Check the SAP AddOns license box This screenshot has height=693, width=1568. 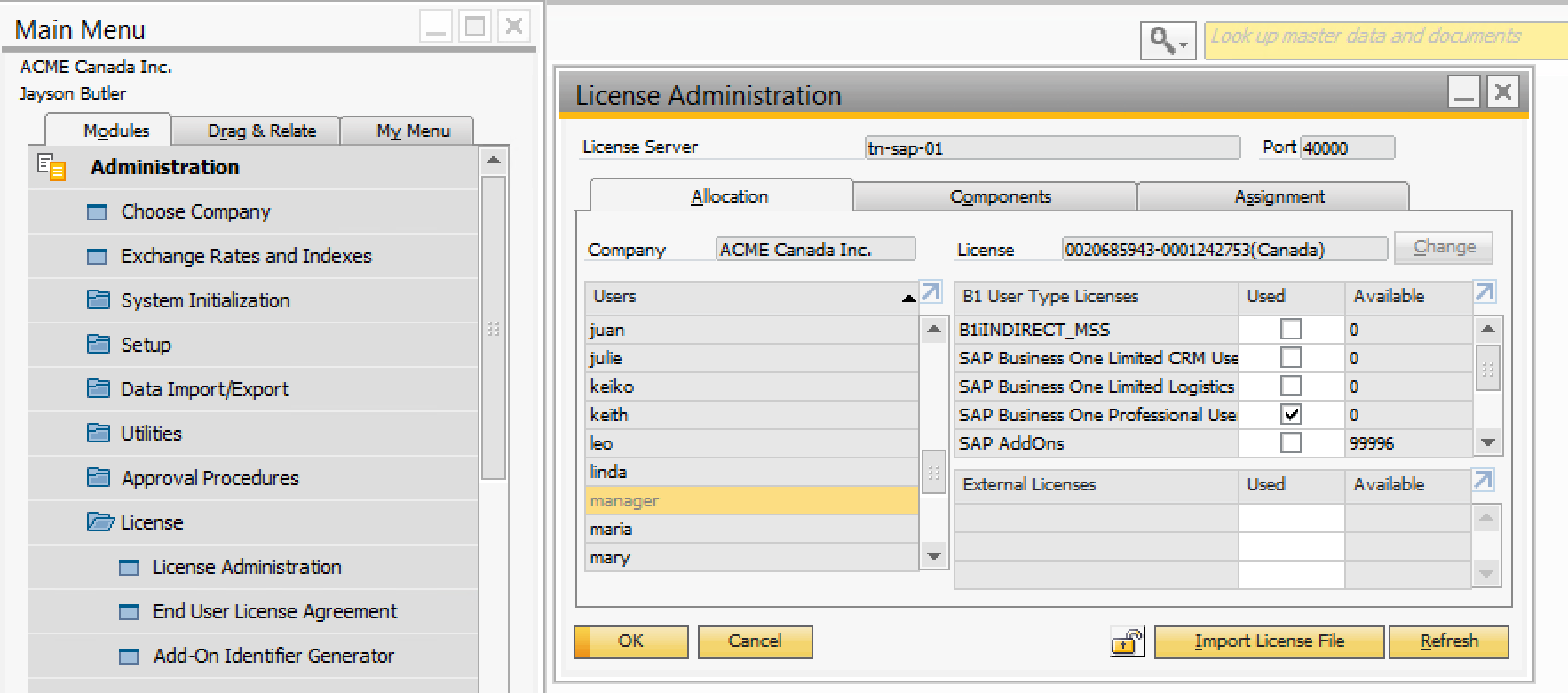coord(1291,443)
